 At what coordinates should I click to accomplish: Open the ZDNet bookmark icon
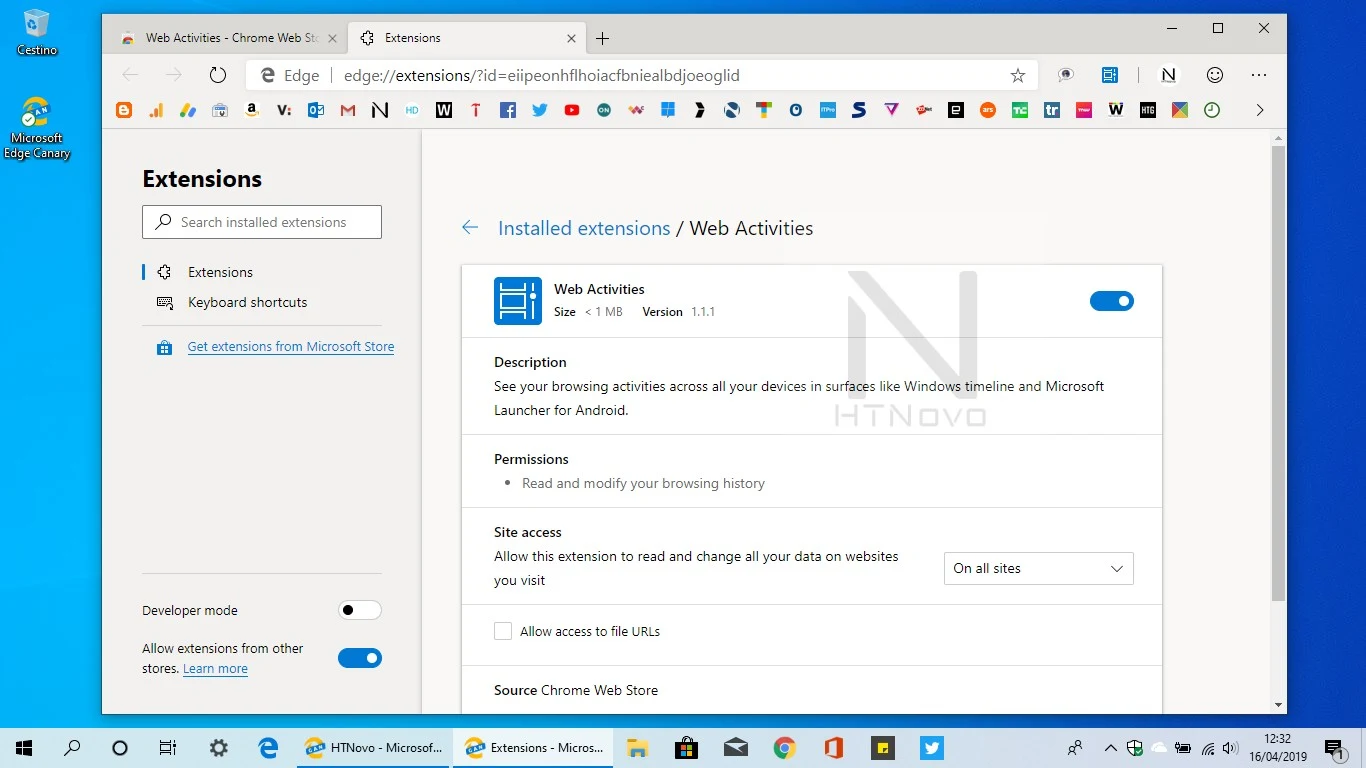click(x=924, y=111)
